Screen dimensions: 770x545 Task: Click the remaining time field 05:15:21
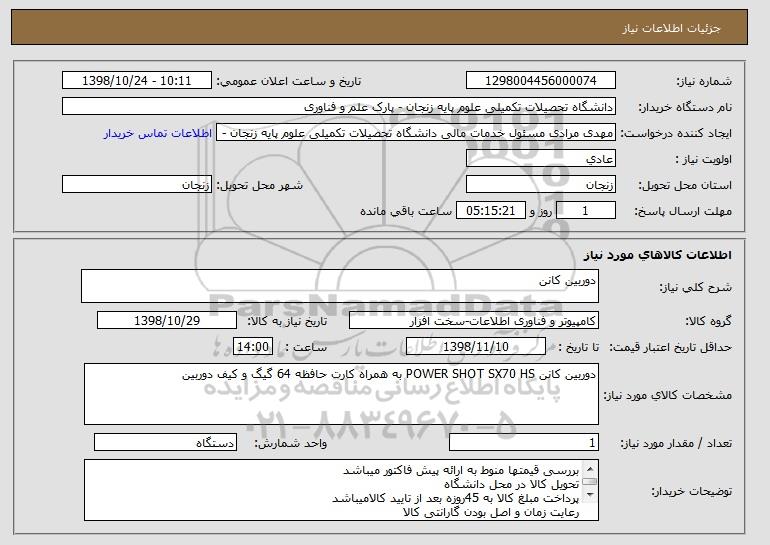[x=491, y=211]
